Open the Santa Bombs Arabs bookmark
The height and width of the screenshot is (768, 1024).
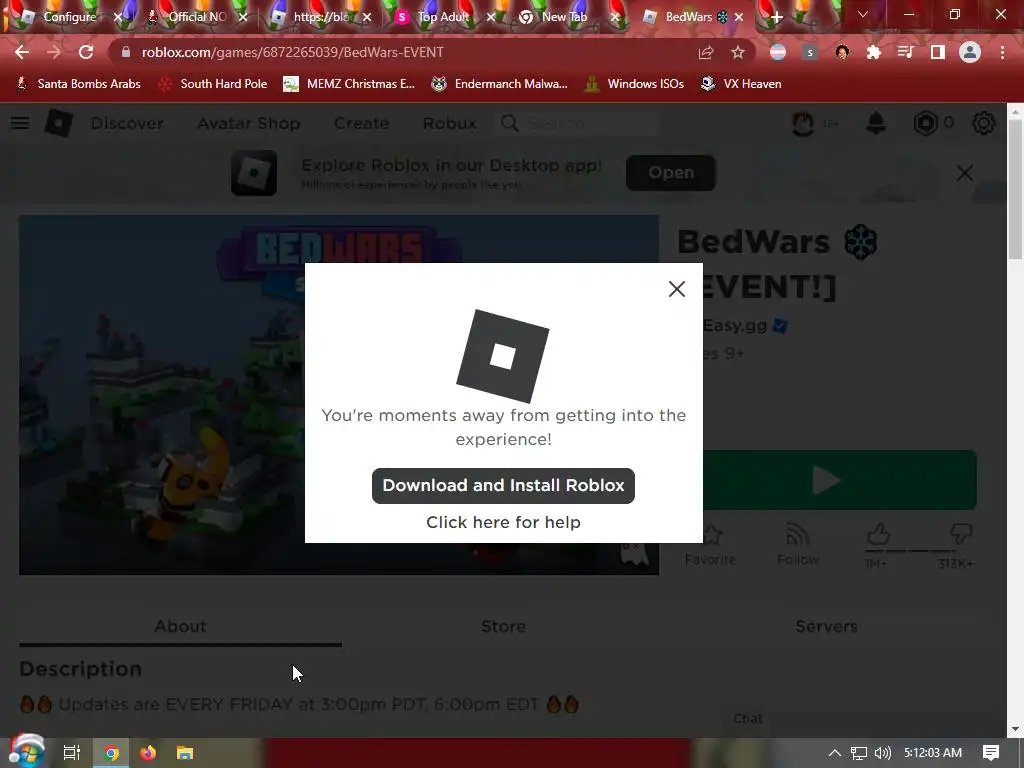coord(78,84)
